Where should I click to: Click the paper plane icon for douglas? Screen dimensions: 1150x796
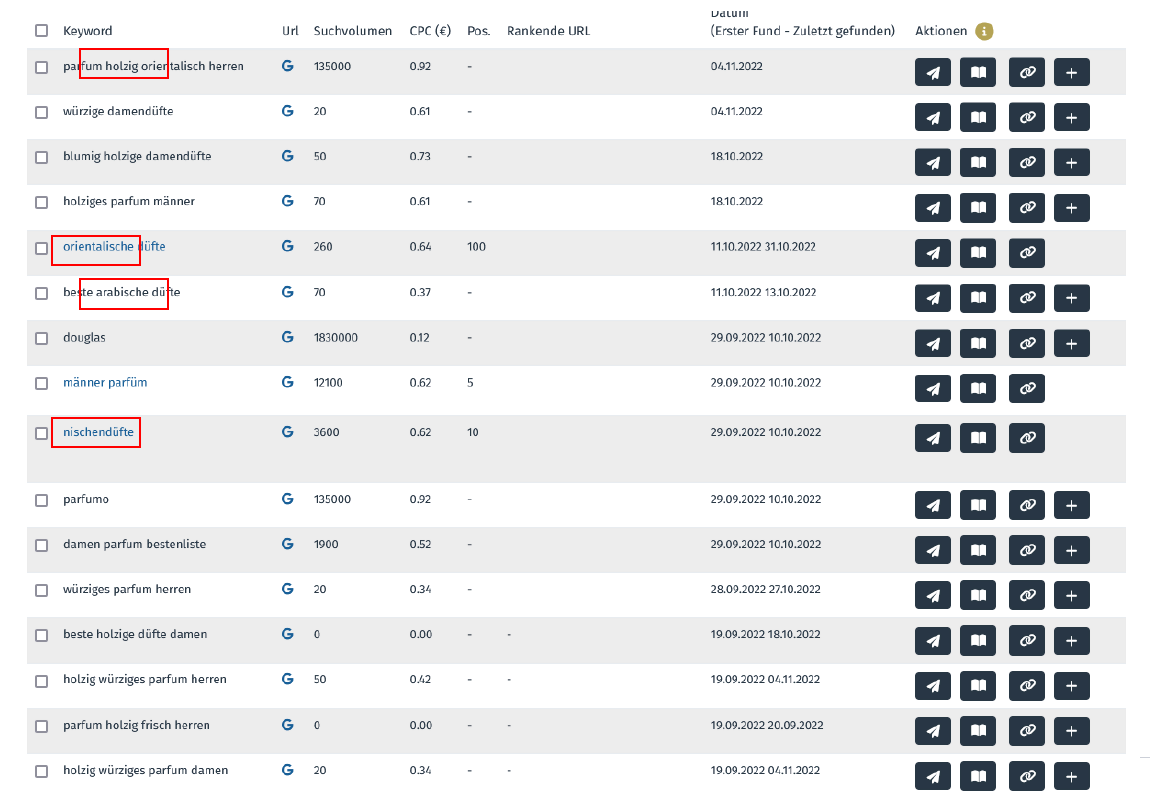(x=933, y=343)
